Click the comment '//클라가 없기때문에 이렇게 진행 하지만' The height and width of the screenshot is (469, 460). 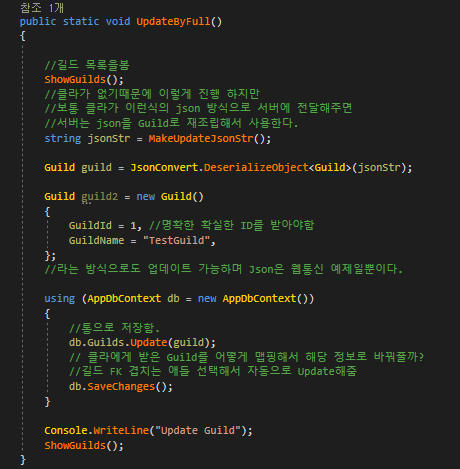pyautogui.click(x=152, y=94)
